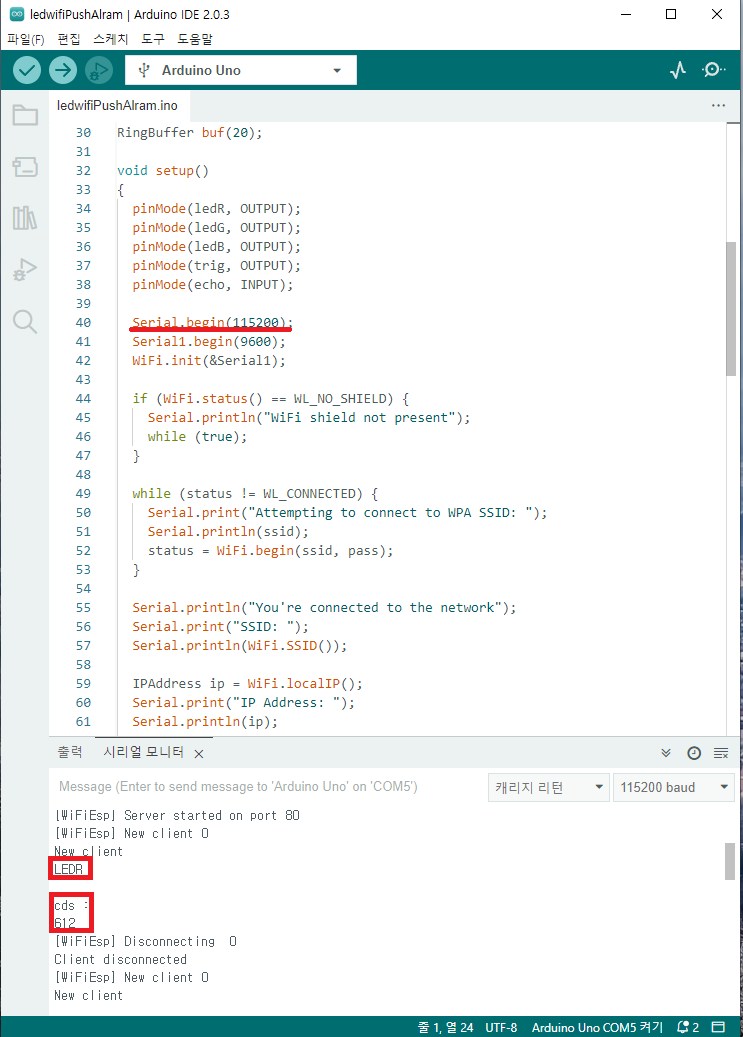Click line number 55 in gutter

coord(83,608)
